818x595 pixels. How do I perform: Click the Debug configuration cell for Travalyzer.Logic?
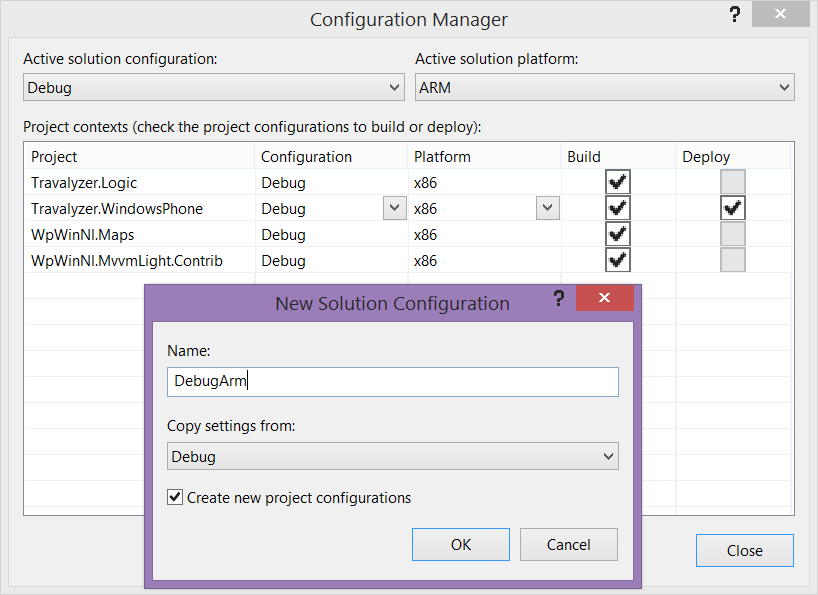[x=331, y=183]
